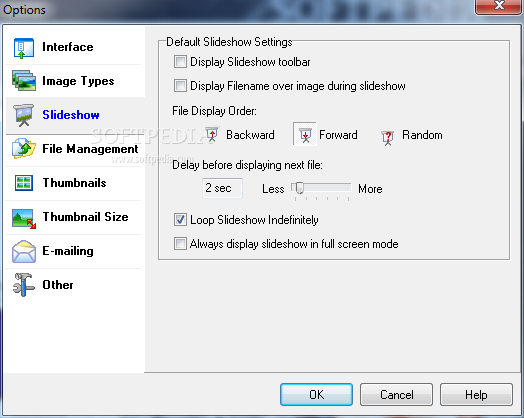Click the 'File Display Order:' label

[214, 111]
